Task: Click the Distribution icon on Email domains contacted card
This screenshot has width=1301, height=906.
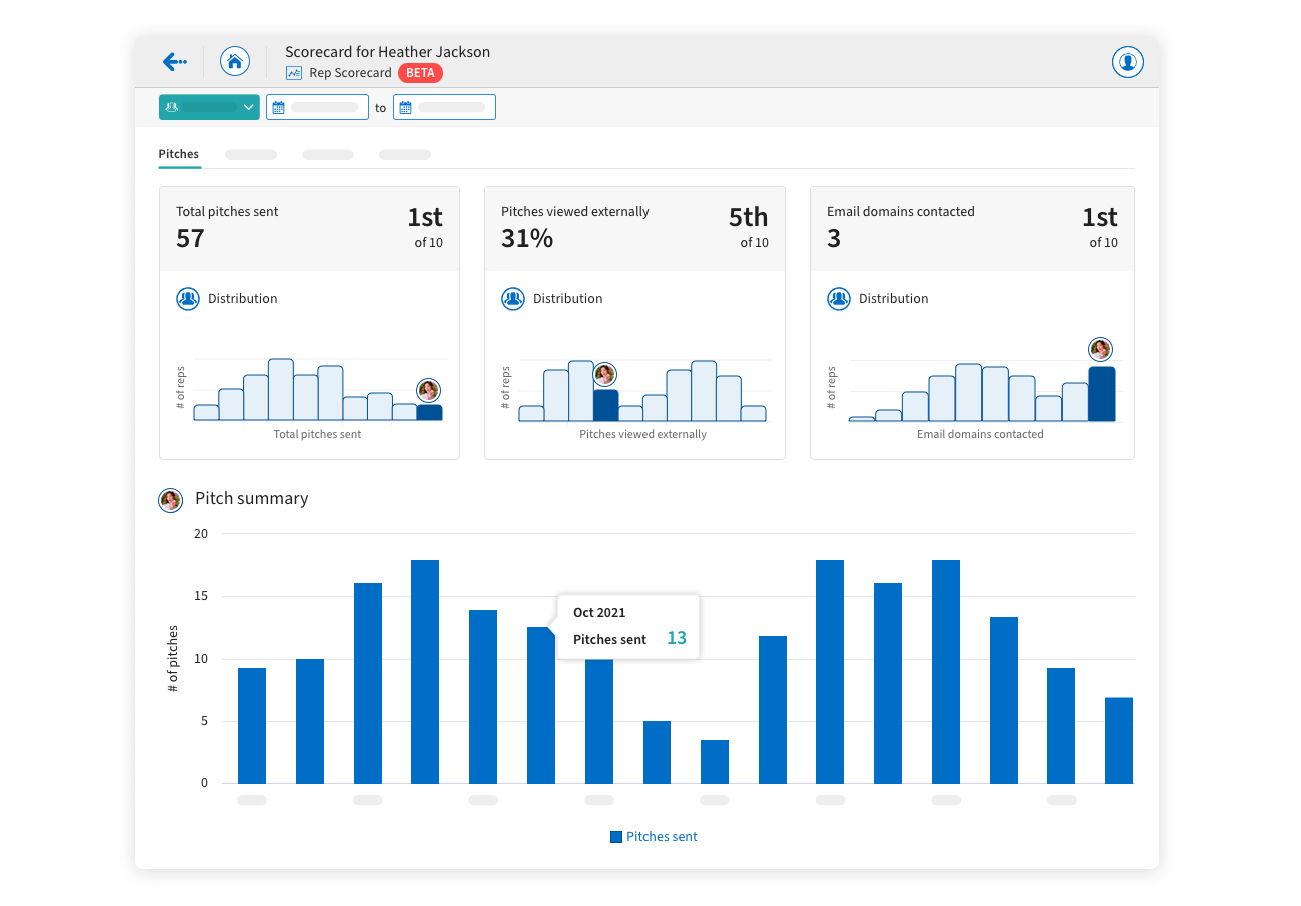Action: [839, 298]
